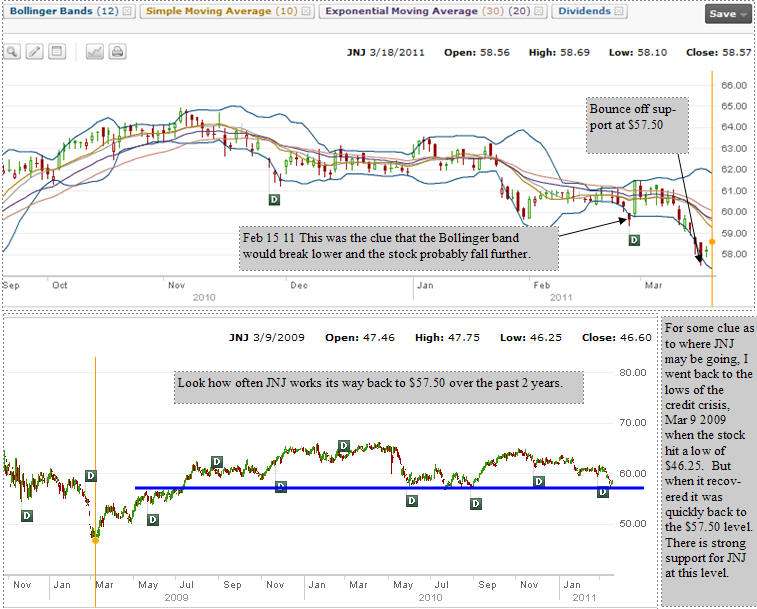Click the Dividends indicator label
Viewport: 757px width, 609px height.
point(585,11)
